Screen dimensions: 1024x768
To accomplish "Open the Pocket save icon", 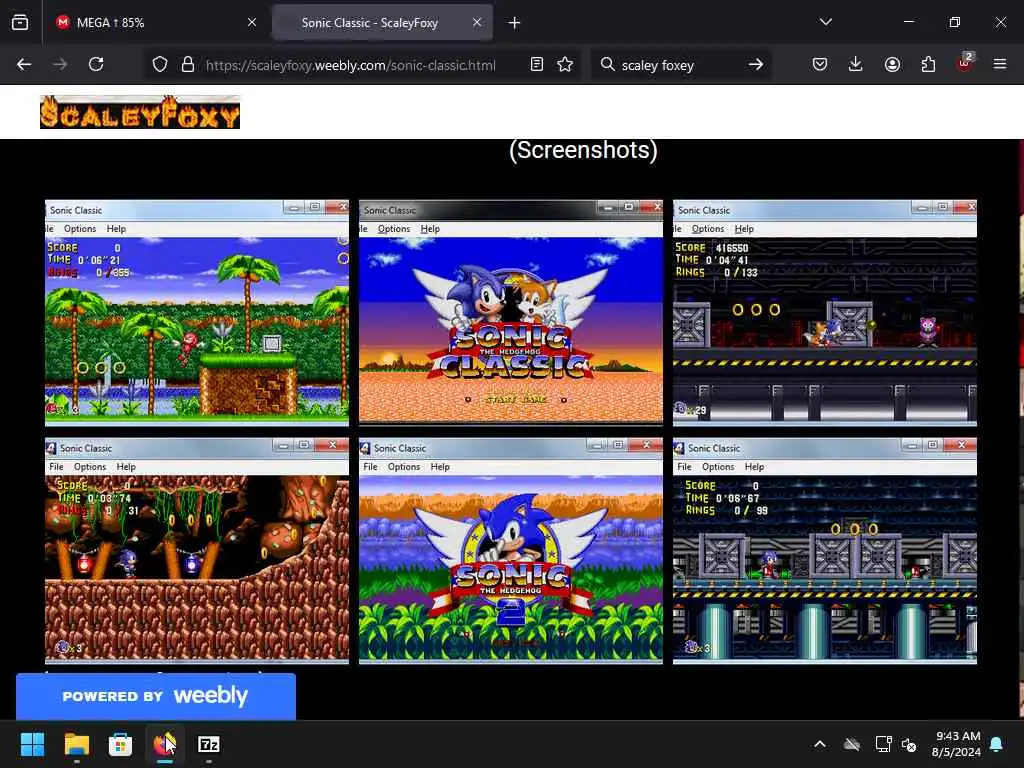I will (x=820, y=64).
